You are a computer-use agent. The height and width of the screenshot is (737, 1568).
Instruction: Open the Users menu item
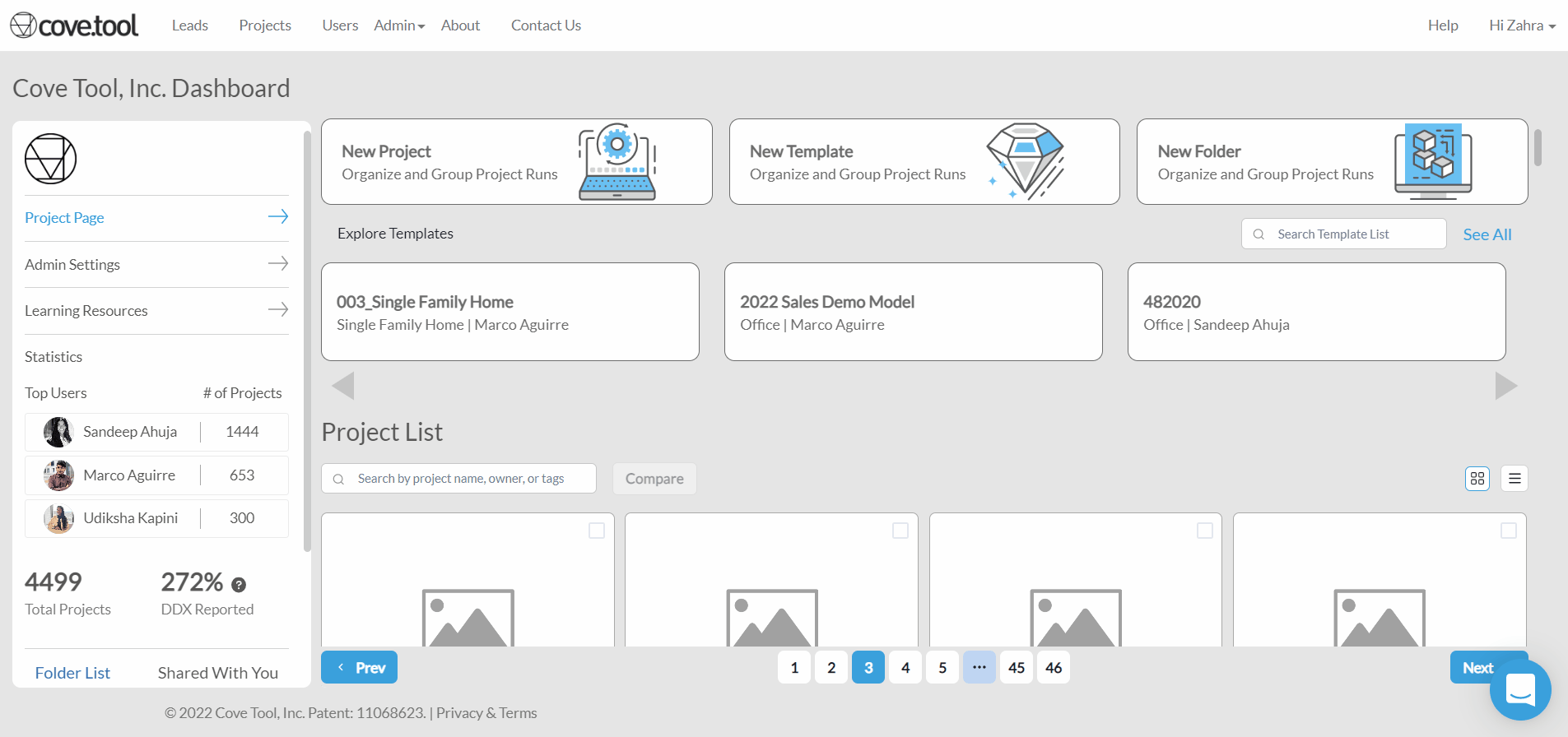tap(340, 25)
